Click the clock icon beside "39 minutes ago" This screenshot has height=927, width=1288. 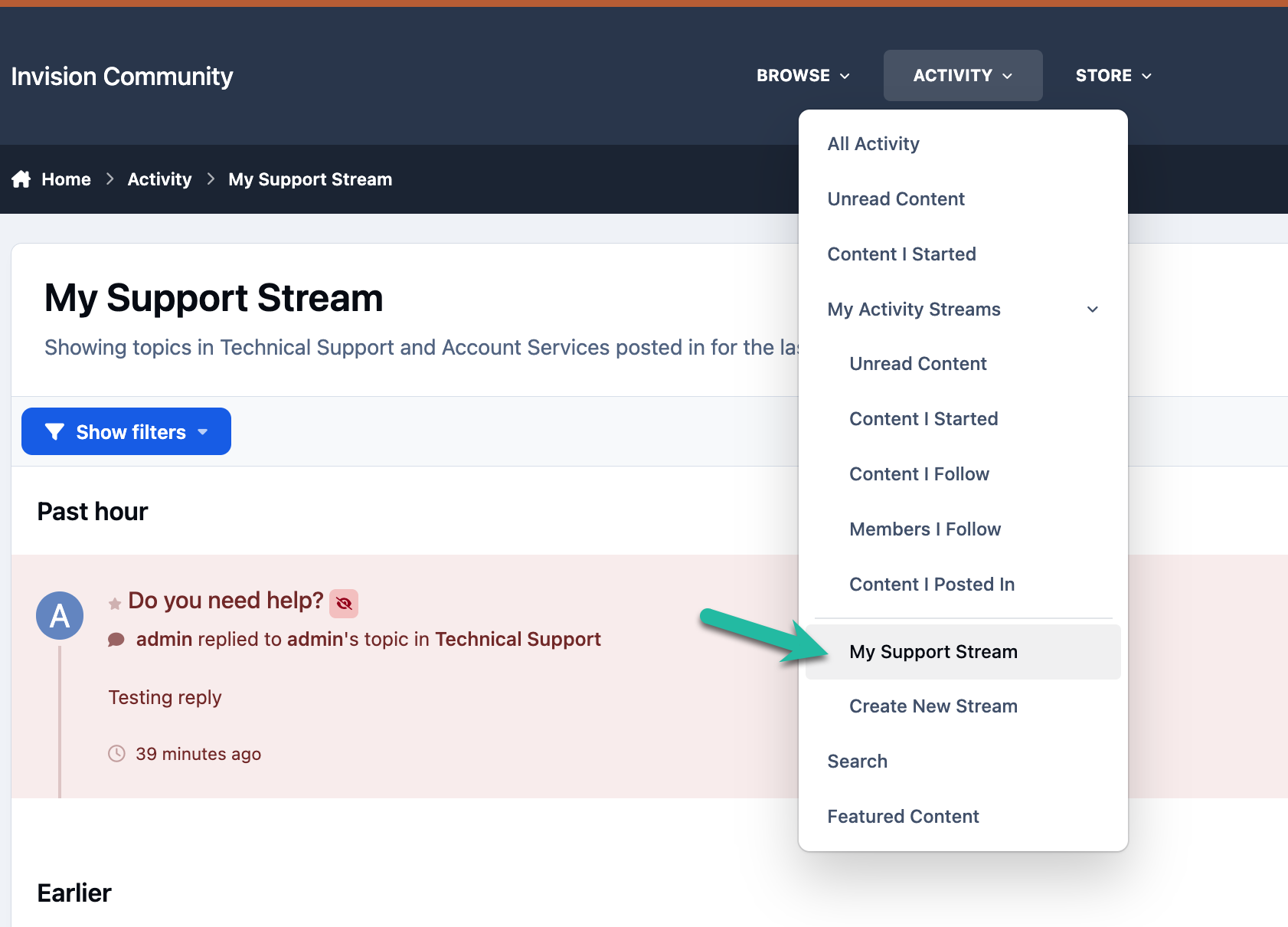[116, 754]
